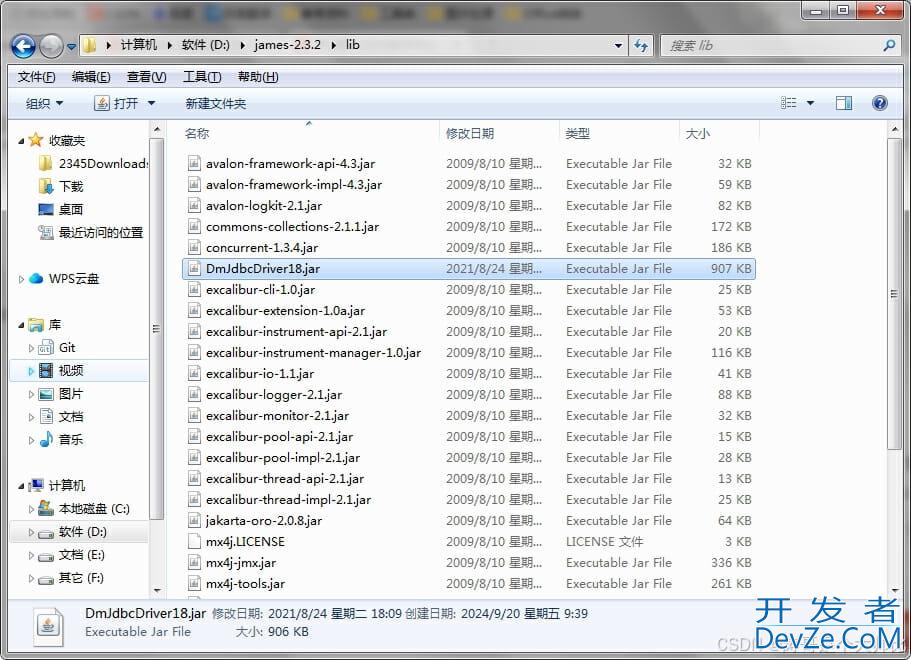911x660 pixels.
Task: Select 软件 (D:) drive in navigation tree
Action: (x=82, y=532)
